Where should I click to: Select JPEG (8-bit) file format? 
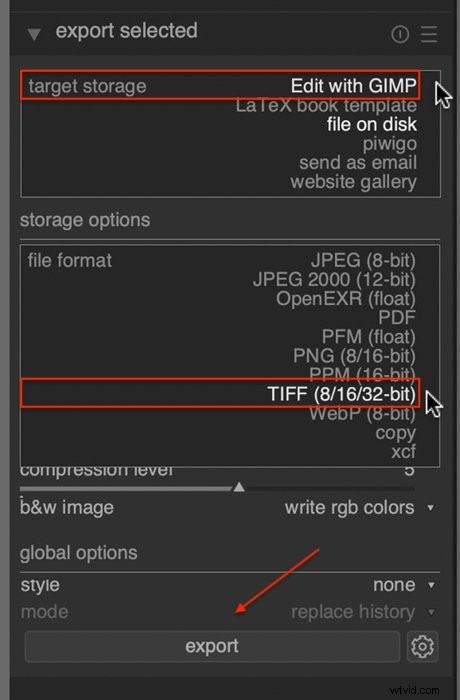(363, 260)
